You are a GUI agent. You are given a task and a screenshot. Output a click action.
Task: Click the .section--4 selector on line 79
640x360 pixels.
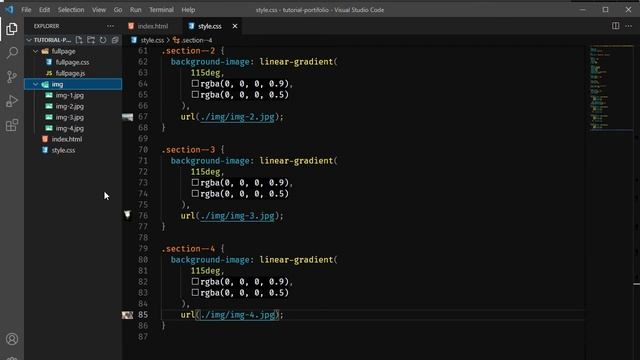click(188, 249)
